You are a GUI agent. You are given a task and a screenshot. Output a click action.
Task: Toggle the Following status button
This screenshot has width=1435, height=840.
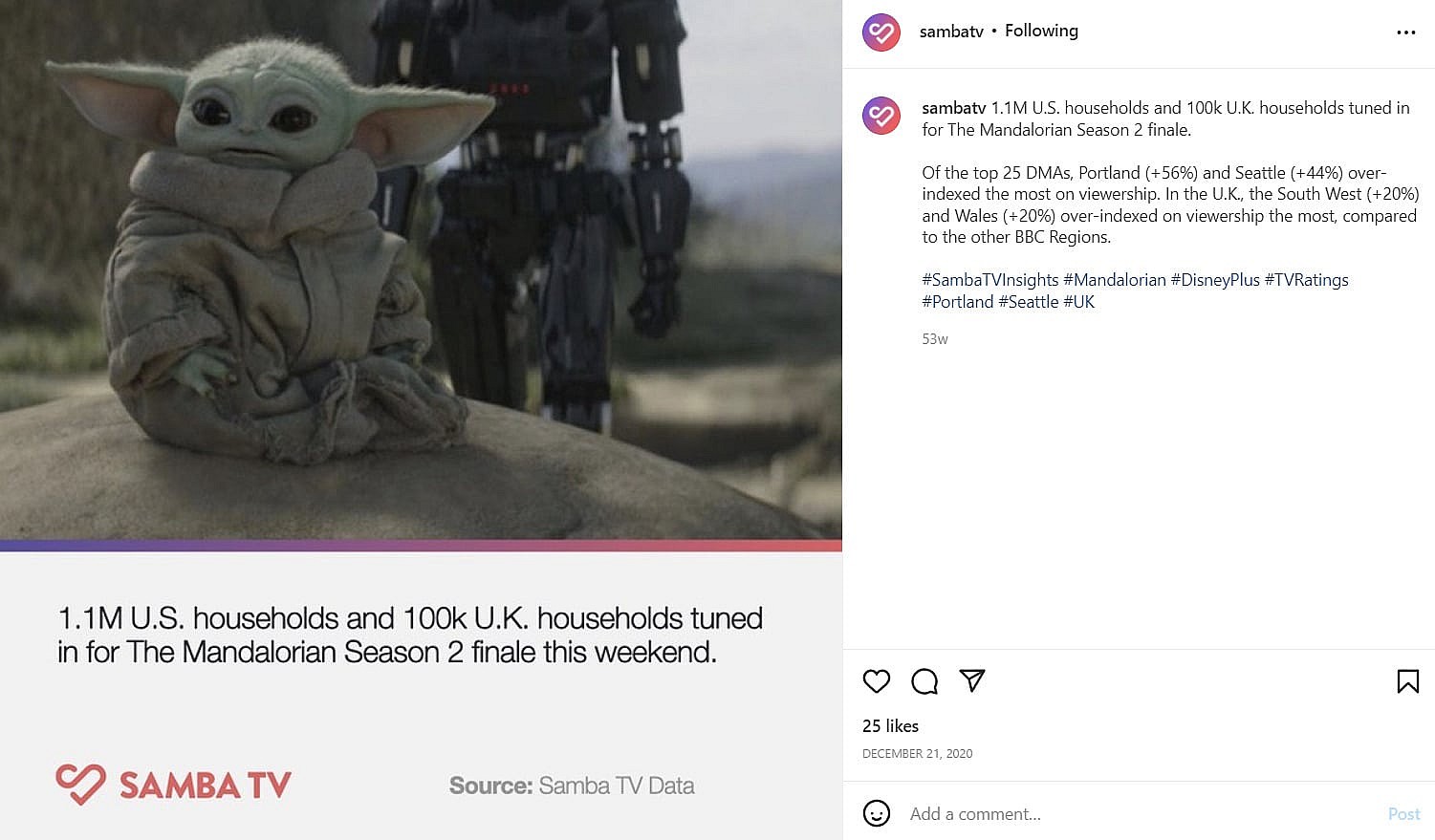coord(1041,31)
